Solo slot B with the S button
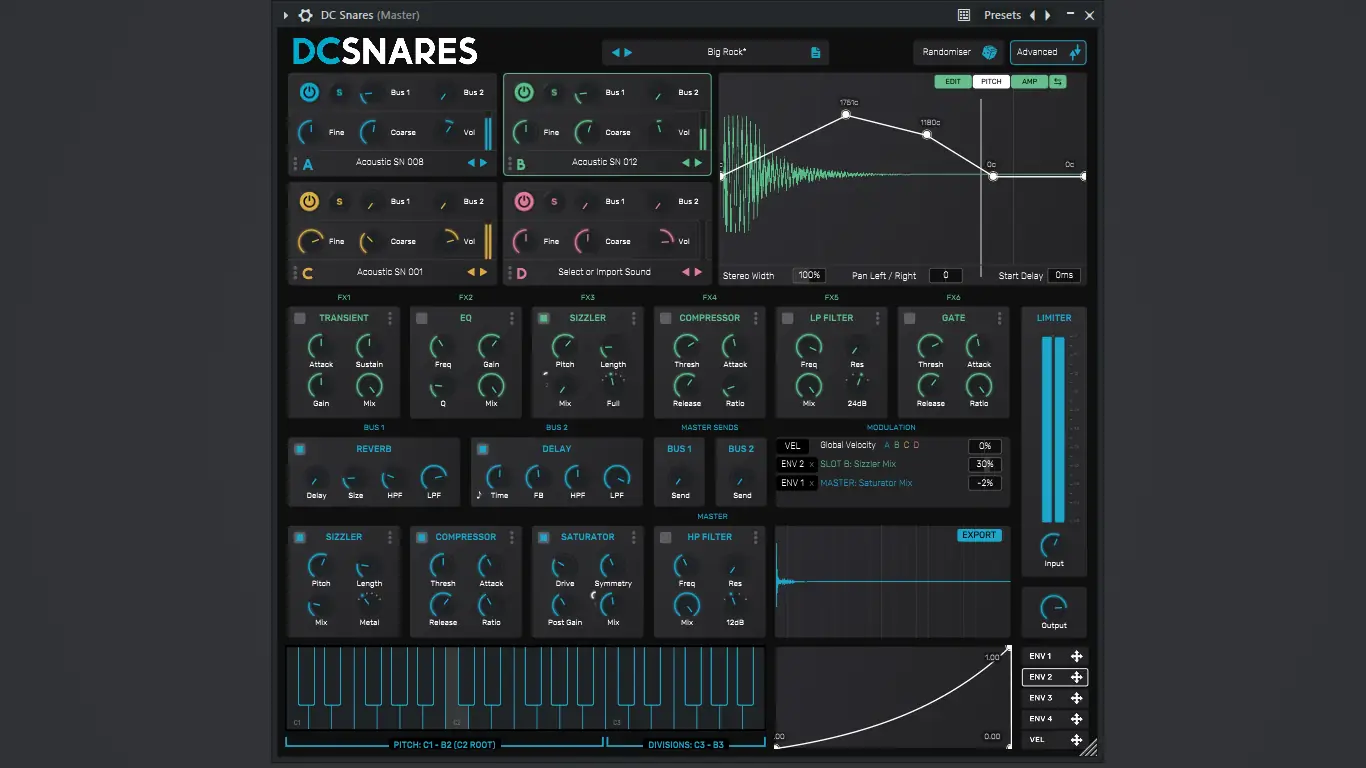 pos(554,93)
